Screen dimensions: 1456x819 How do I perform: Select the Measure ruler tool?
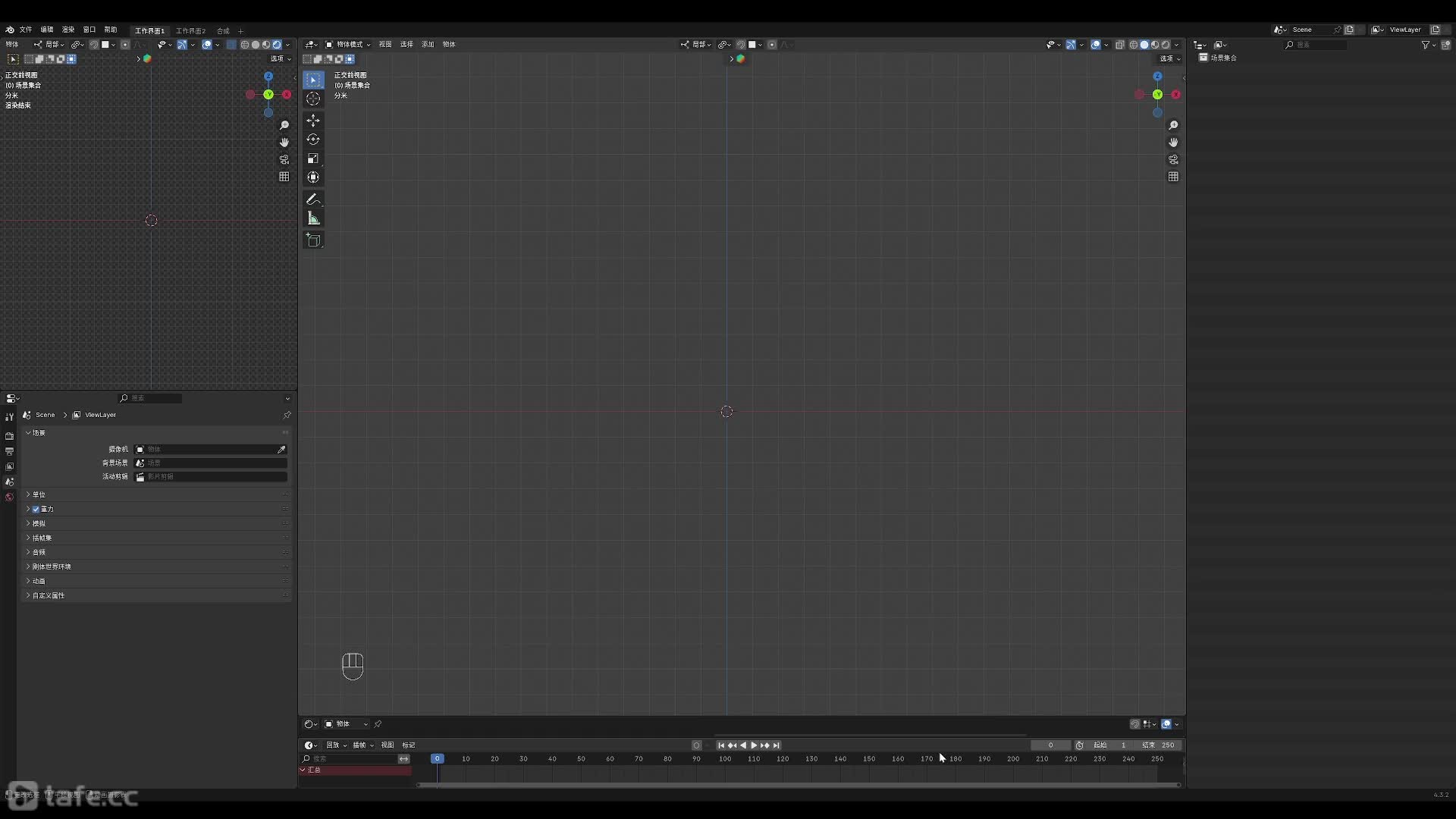click(x=313, y=218)
